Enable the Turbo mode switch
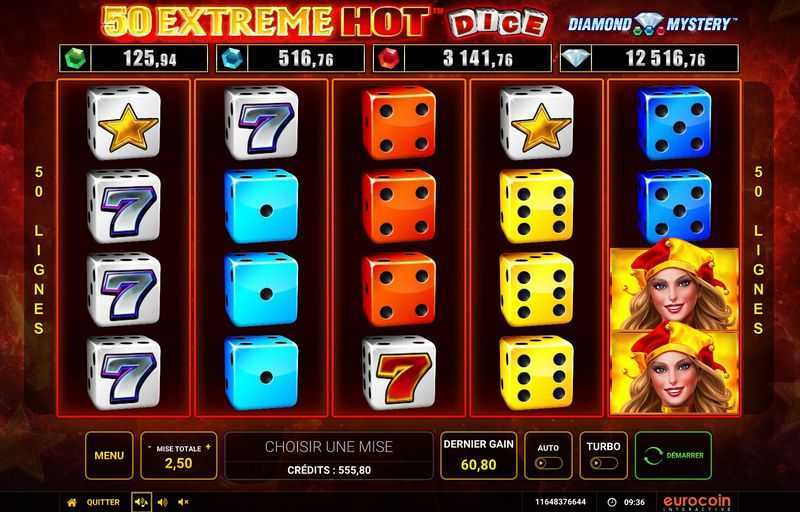Viewport: 800px width, 512px height. [x=603, y=464]
